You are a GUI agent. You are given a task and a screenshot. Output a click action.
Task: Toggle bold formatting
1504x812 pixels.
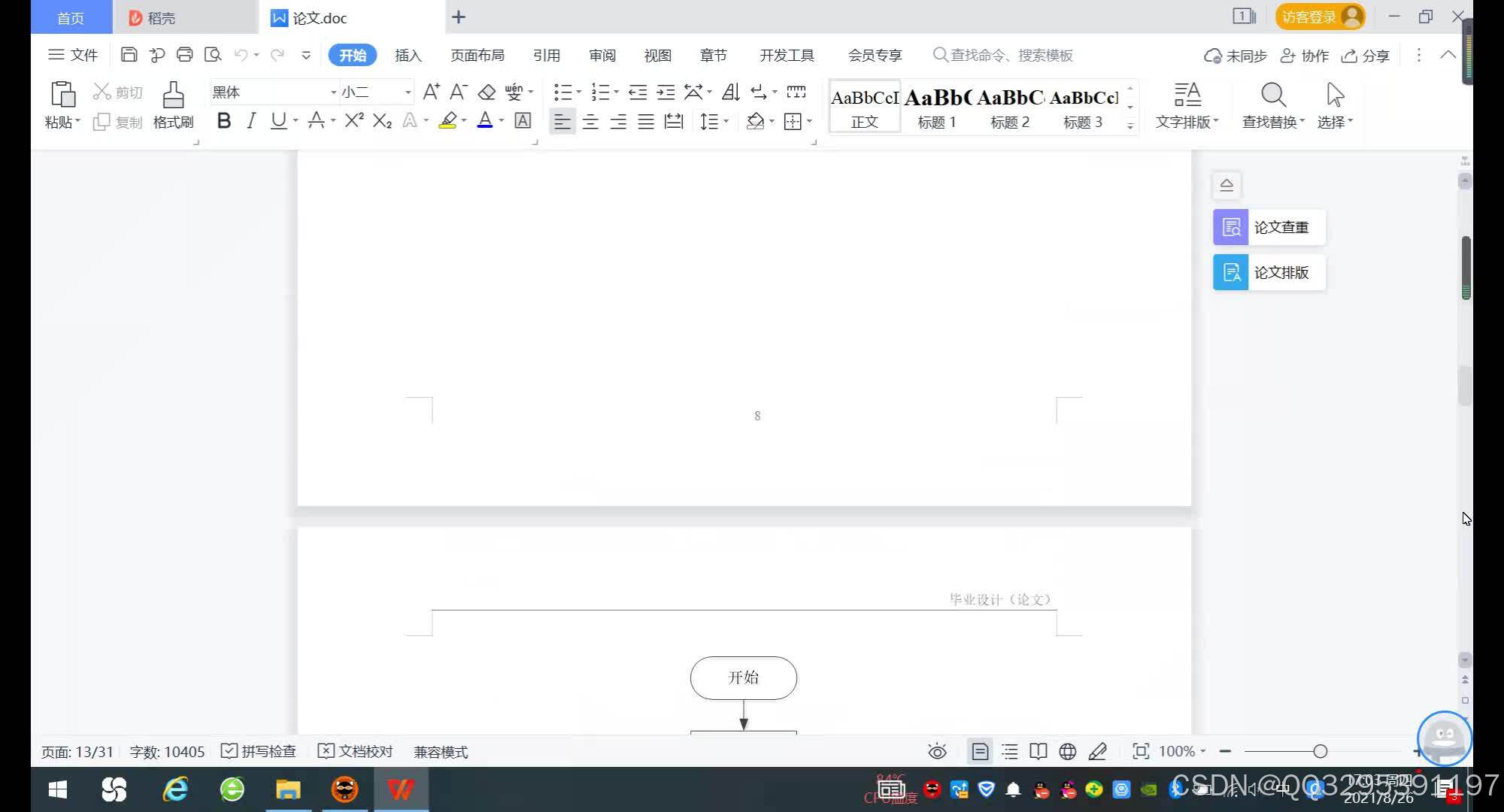[223, 120]
